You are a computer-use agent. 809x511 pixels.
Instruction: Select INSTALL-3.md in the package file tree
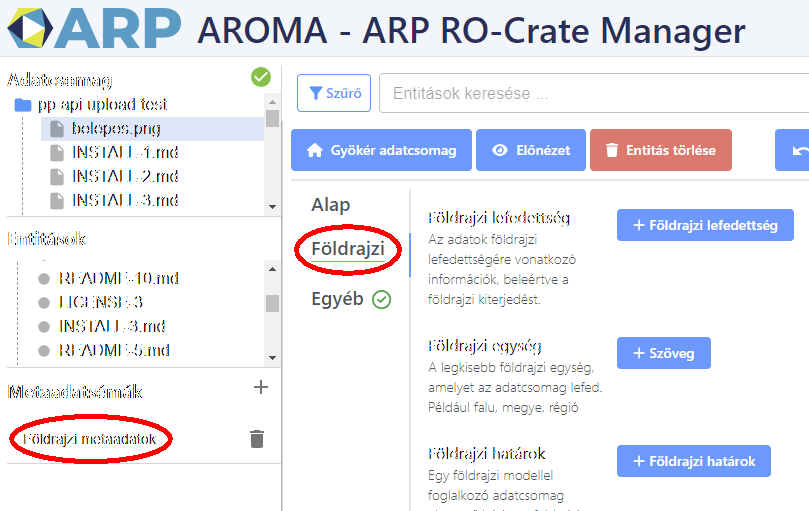125,200
